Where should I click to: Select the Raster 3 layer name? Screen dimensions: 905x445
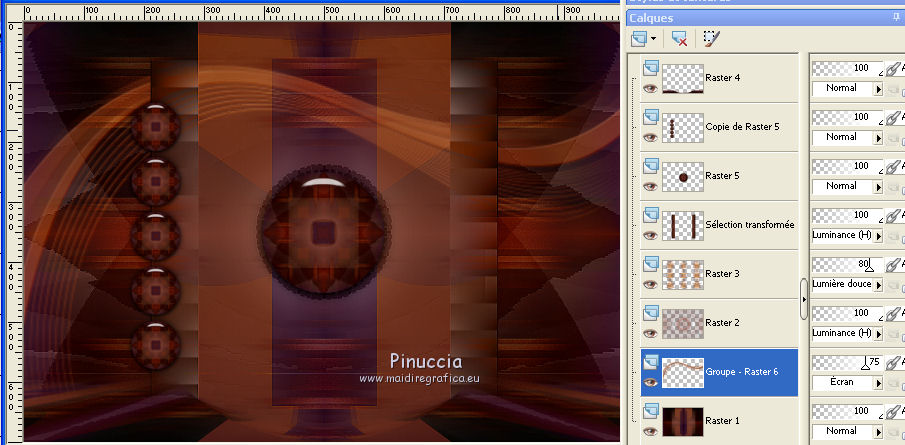pos(722,274)
